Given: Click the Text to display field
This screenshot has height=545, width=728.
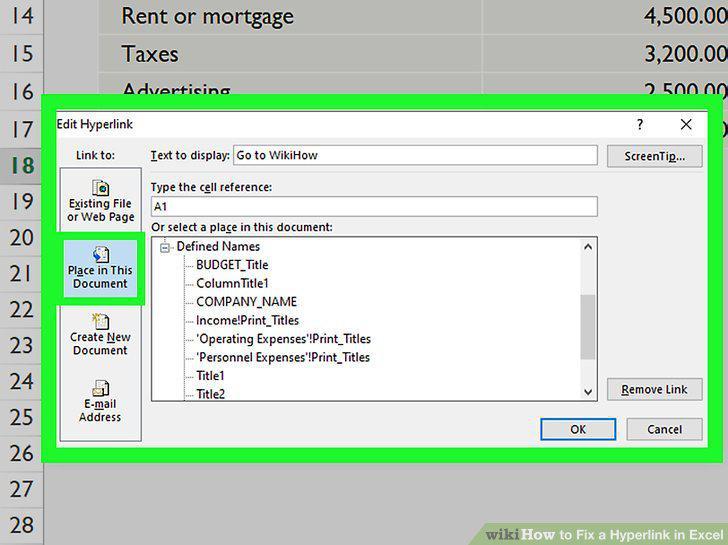Looking at the screenshot, I should pyautogui.click(x=415, y=155).
